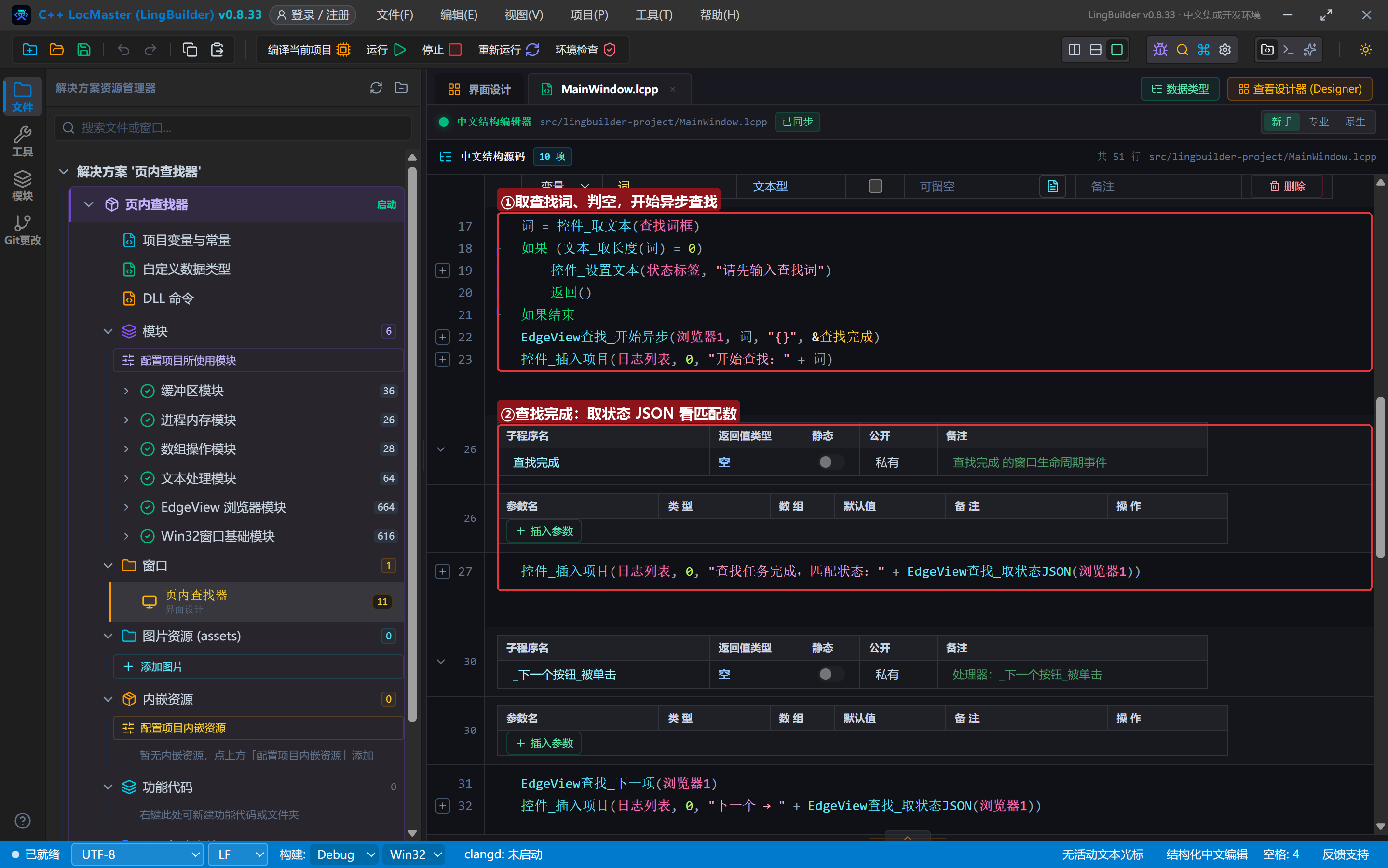Viewport: 1388px width, 868px height.
Task: Select the split vertical layout icon
Action: (x=1074, y=50)
